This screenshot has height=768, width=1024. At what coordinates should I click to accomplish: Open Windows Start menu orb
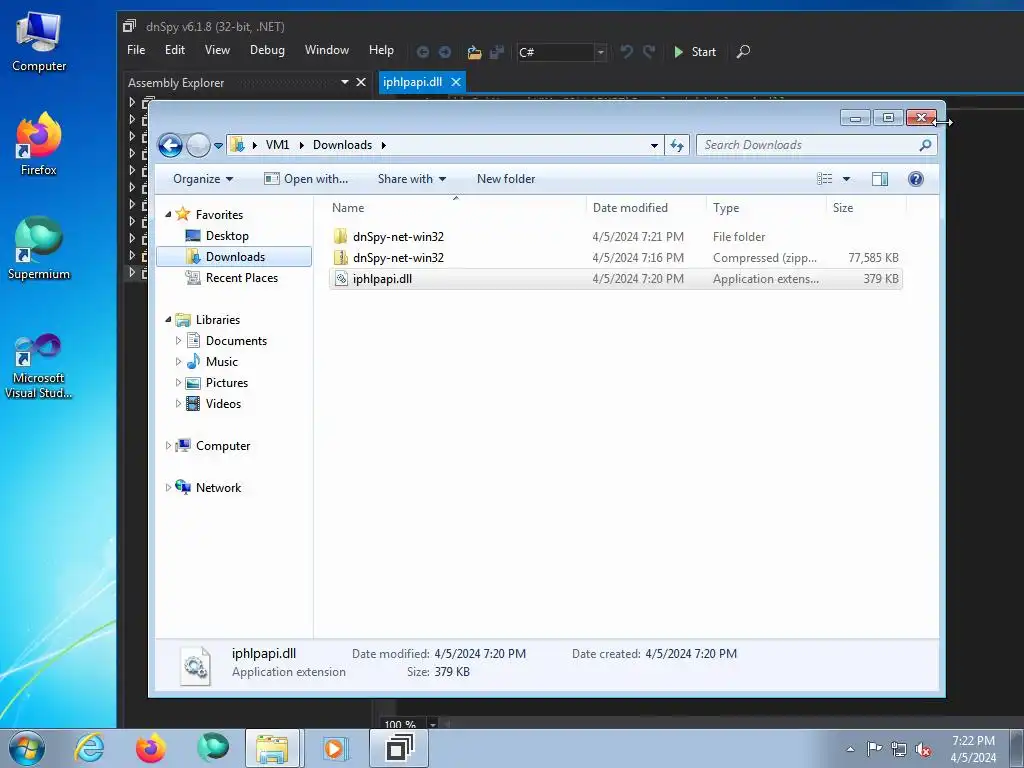[27, 748]
